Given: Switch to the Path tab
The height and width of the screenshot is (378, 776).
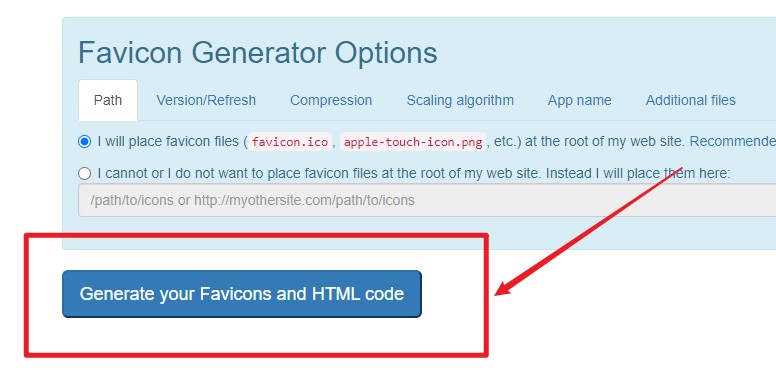Looking at the screenshot, I should [x=108, y=100].
